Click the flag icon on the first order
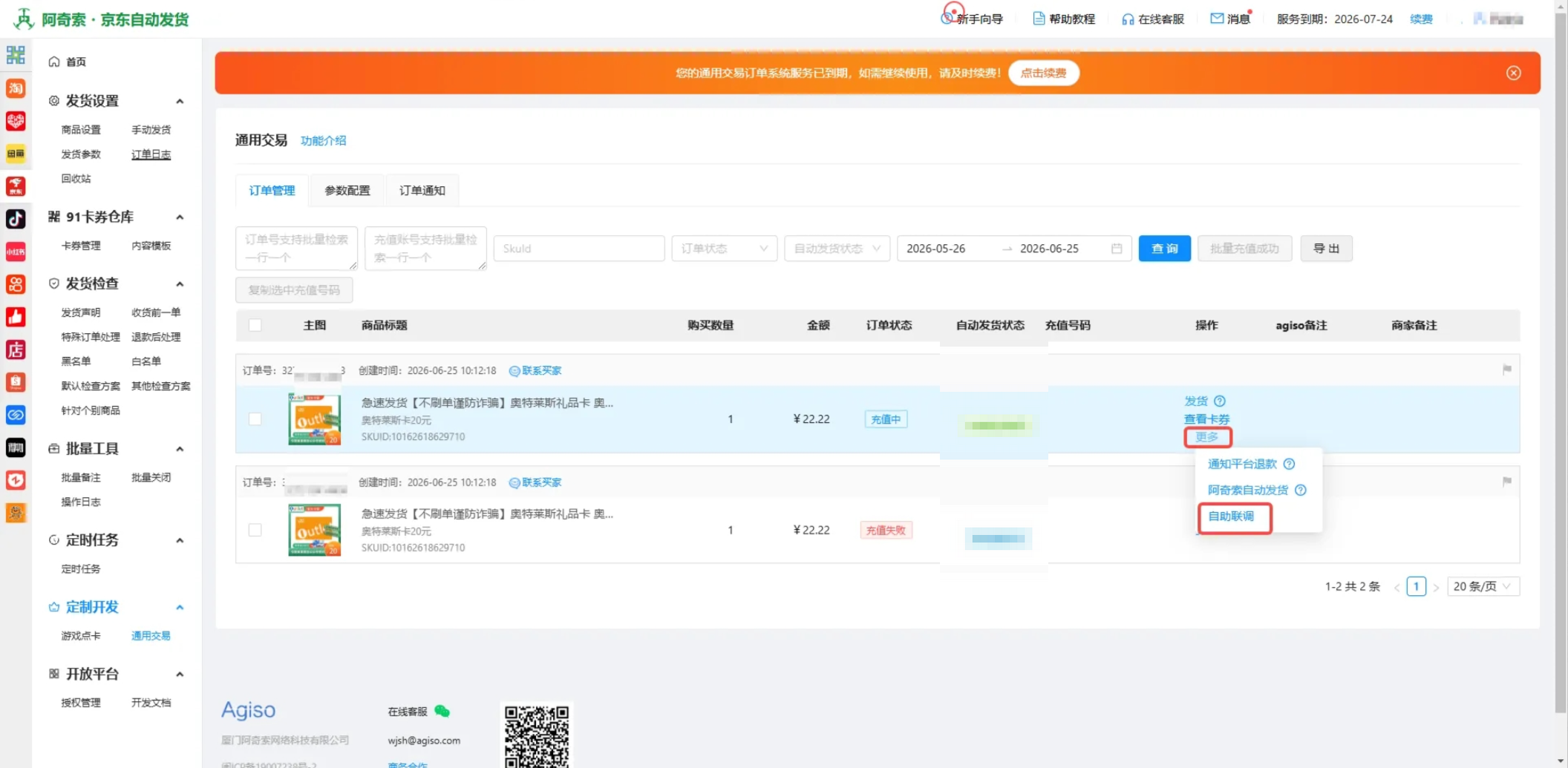Viewport: 1568px width, 768px height. tap(1506, 370)
